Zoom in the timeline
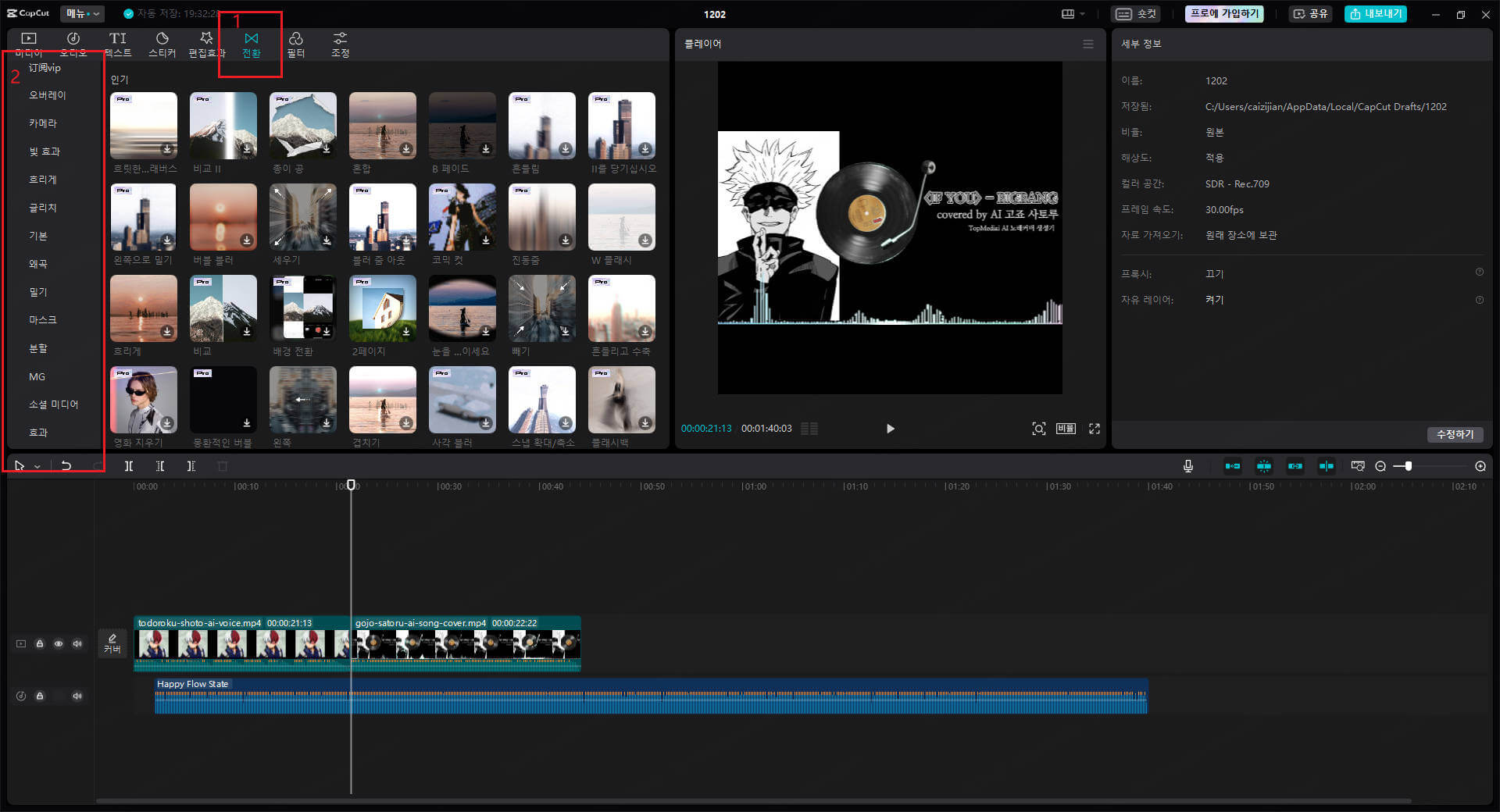The image size is (1500, 812). (x=1480, y=466)
